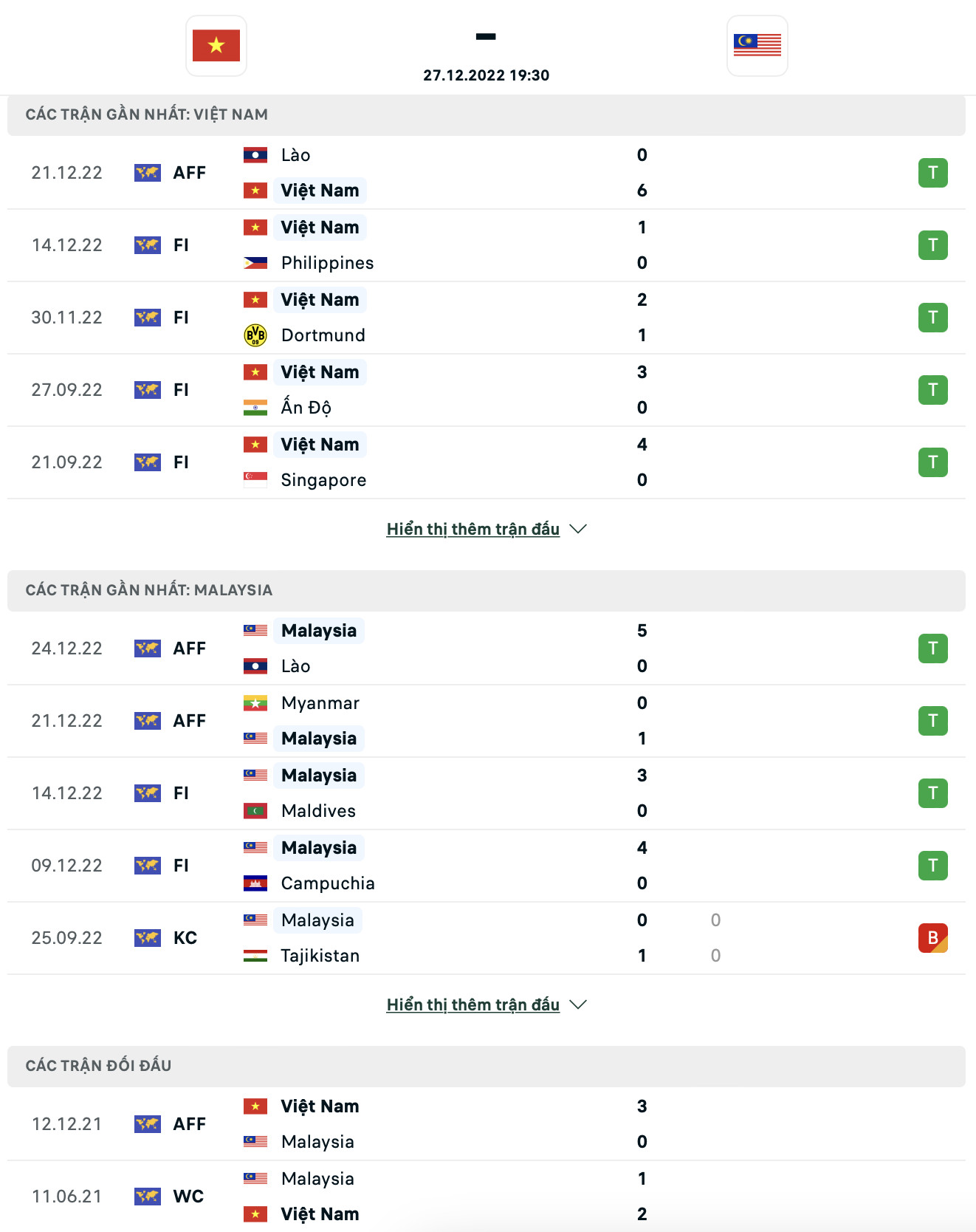Screen dimensions: 976x1232
Task: Click the Philippines flag icon
Action: pyautogui.click(x=255, y=263)
